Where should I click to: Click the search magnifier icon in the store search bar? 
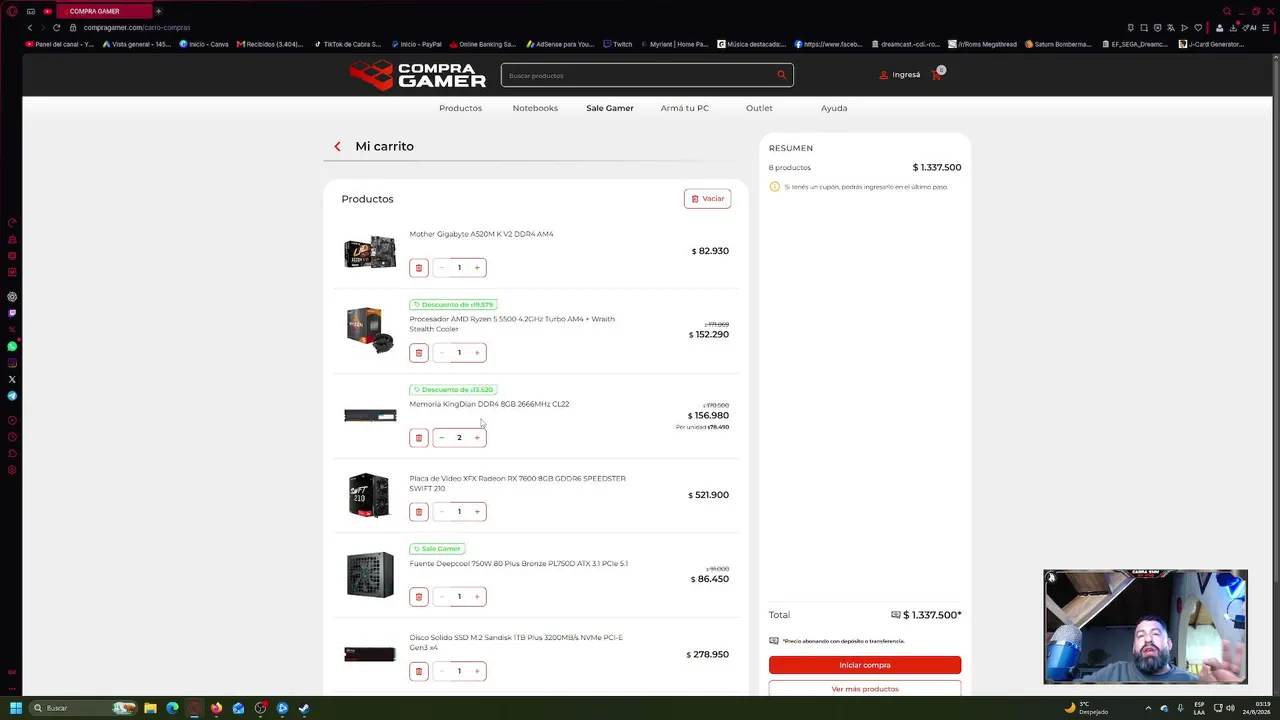point(781,75)
